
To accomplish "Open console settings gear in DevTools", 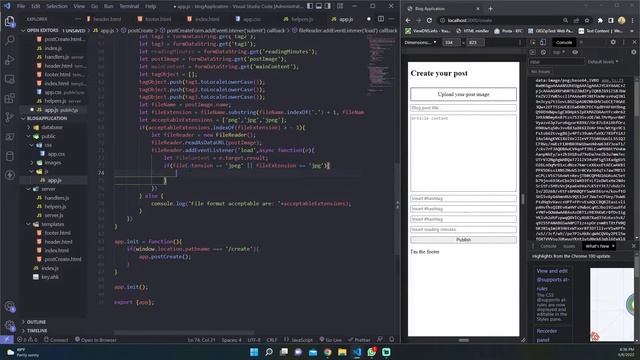I will (633, 52).
